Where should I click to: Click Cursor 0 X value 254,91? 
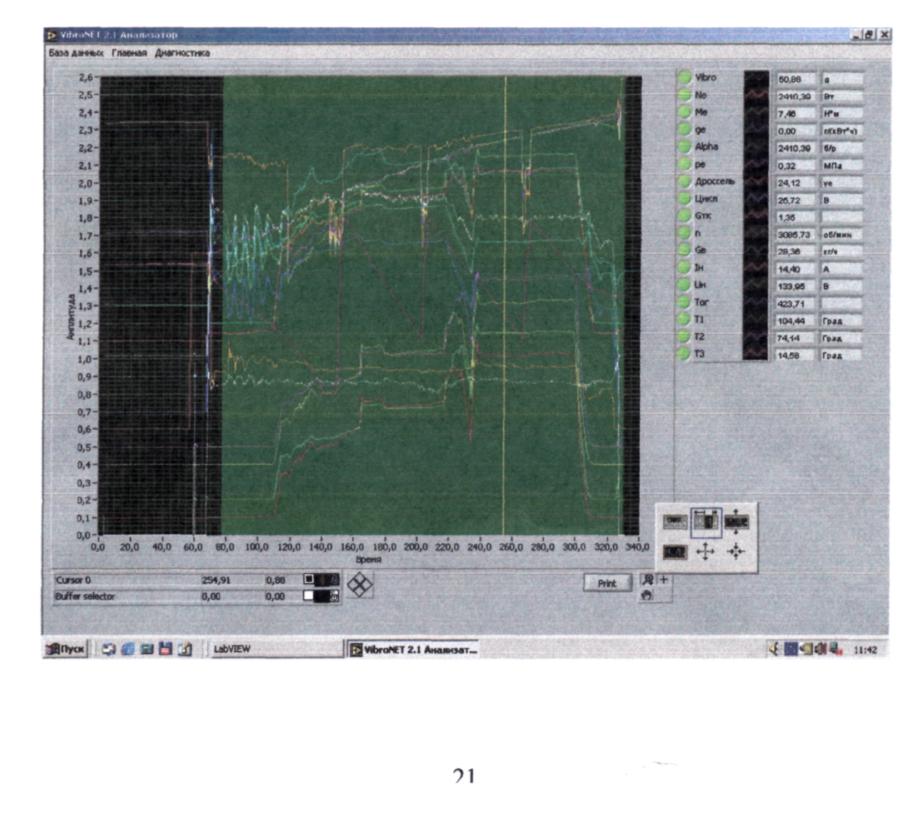point(215,580)
